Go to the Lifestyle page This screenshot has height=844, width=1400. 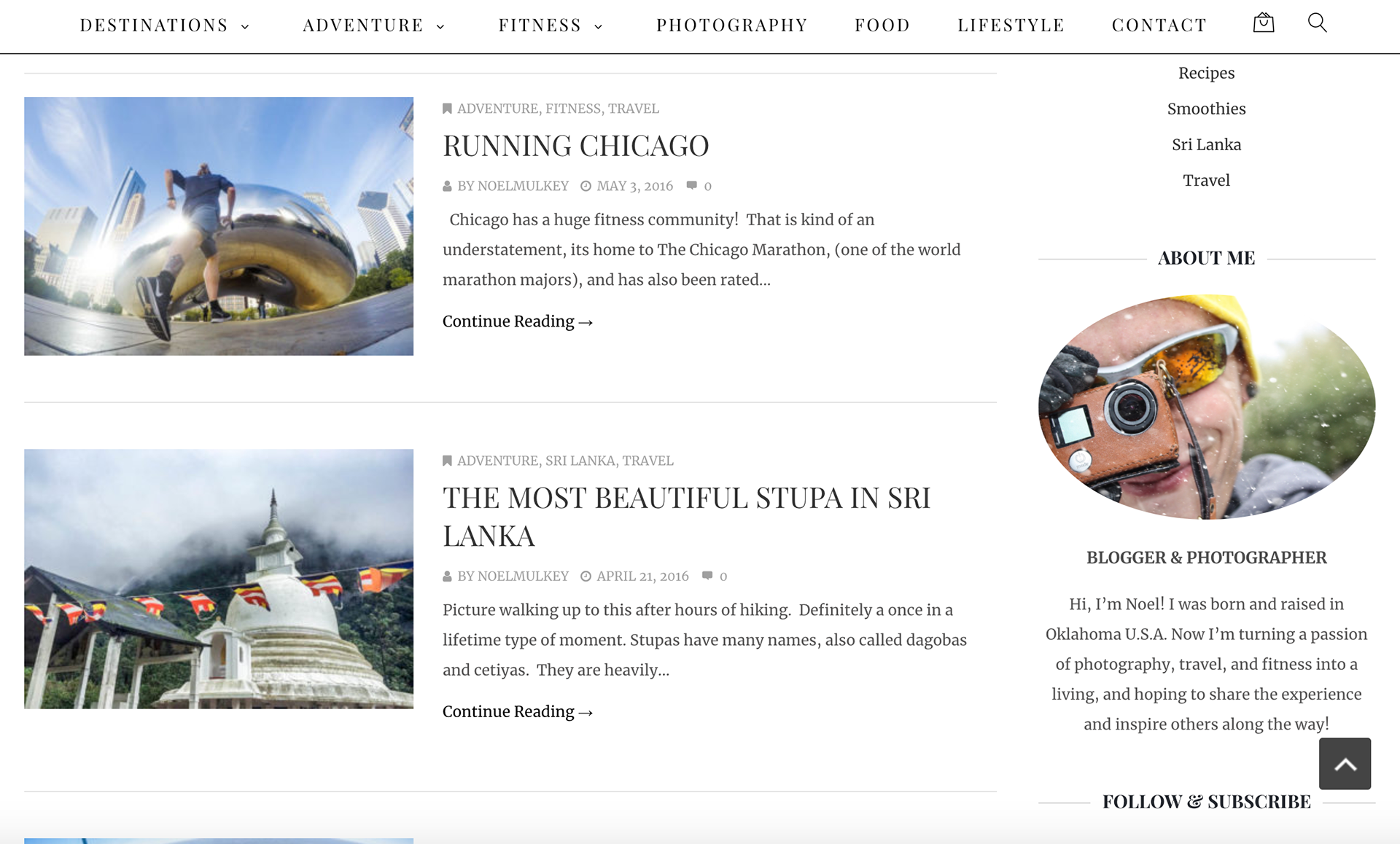click(x=1011, y=25)
